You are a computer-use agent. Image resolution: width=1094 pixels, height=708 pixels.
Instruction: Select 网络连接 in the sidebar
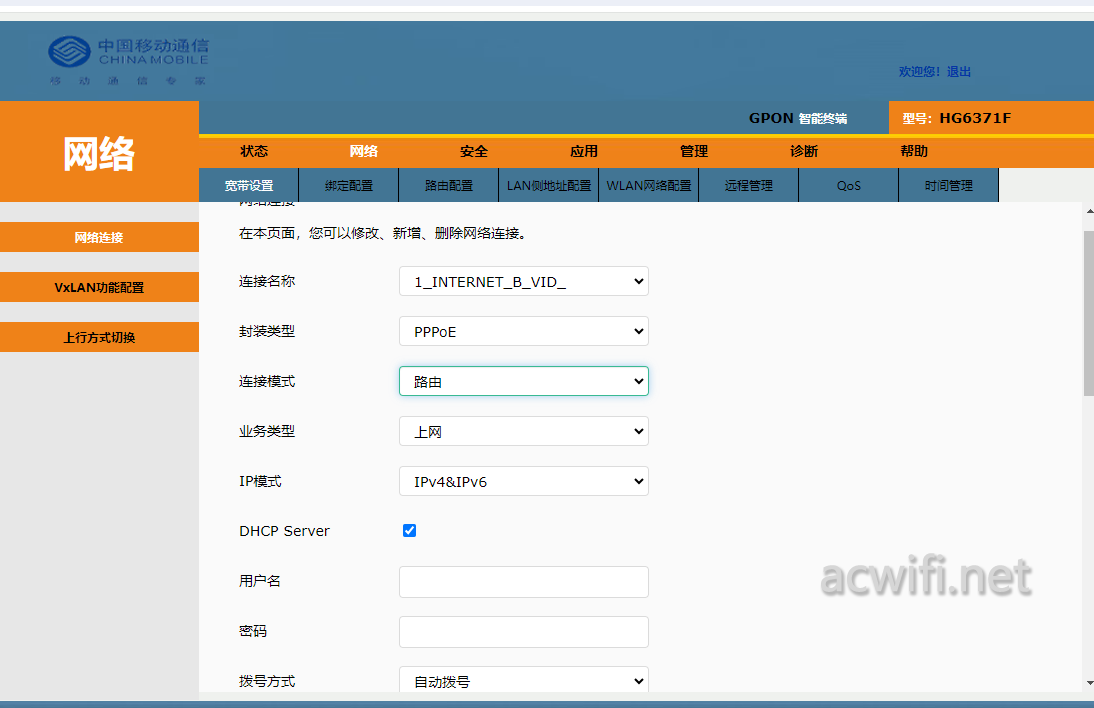point(99,237)
